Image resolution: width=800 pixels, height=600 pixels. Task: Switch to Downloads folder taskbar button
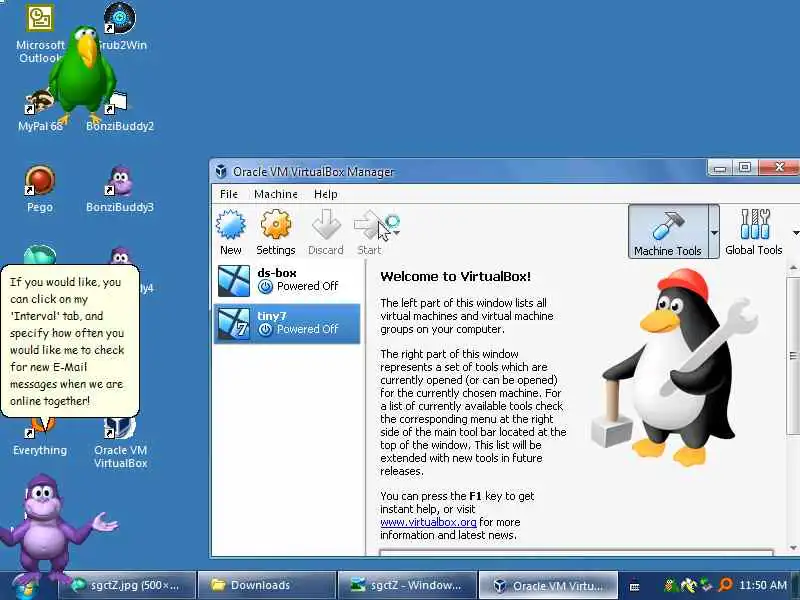pyautogui.click(x=266, y=585)
